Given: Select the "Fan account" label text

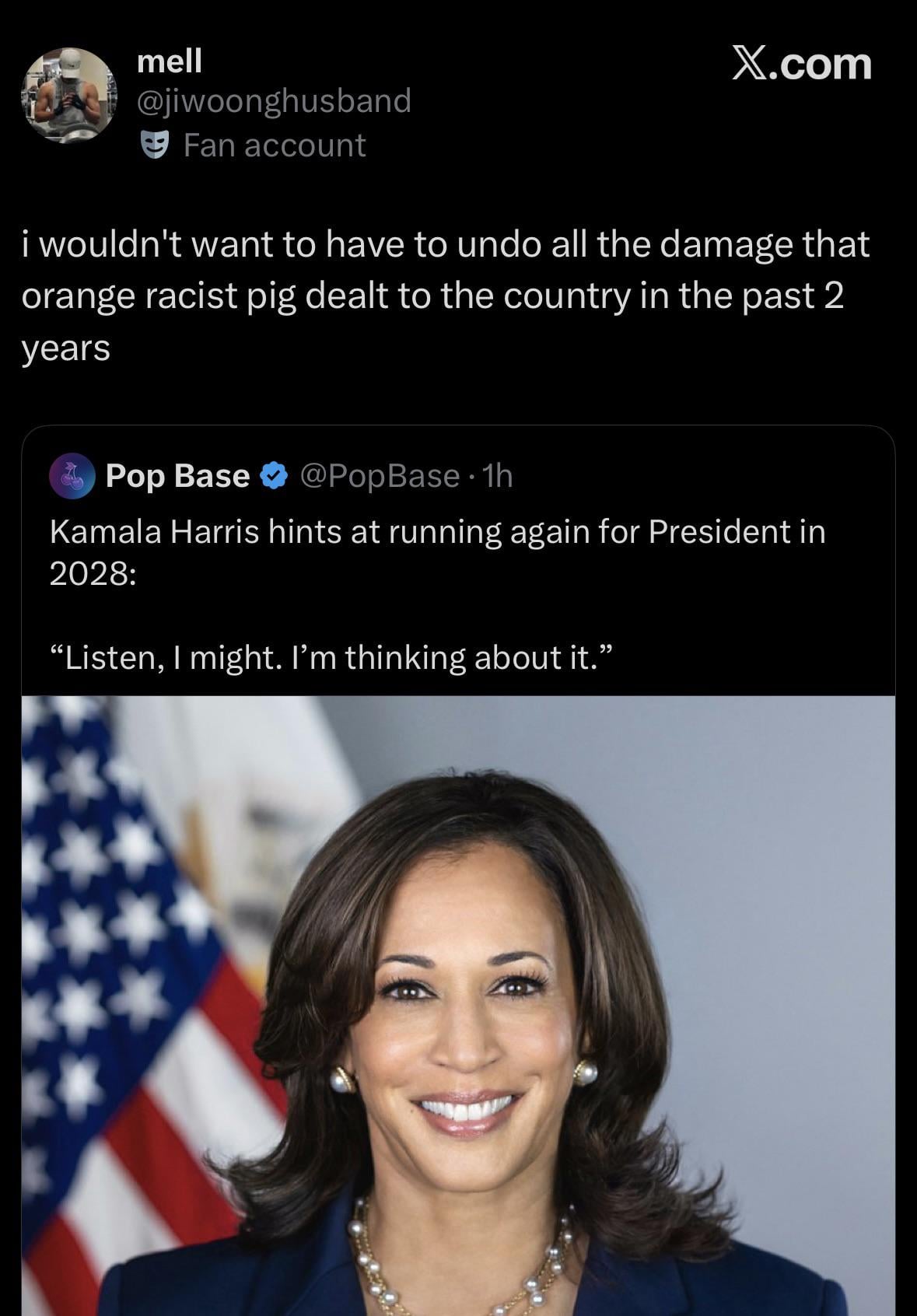Looking at the screenshot, I should (274, 145).
